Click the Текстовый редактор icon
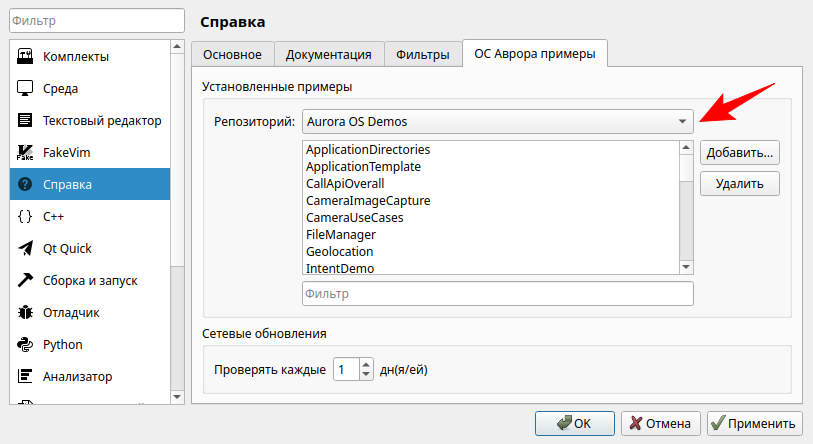813x444 pixels. point(26,120)
